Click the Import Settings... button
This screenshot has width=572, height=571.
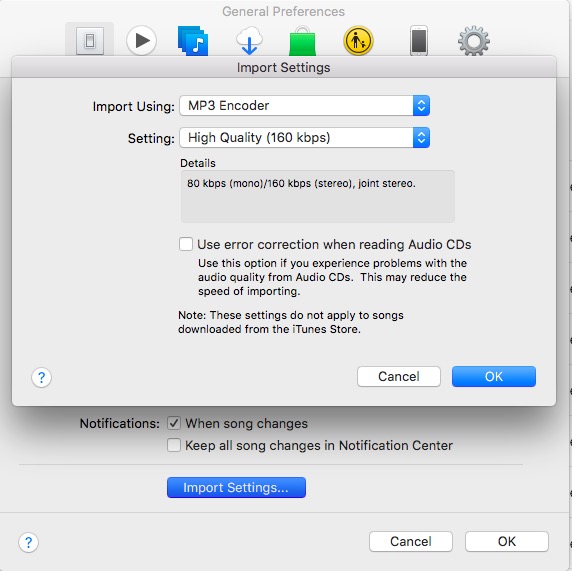click(x=236, y=487)
